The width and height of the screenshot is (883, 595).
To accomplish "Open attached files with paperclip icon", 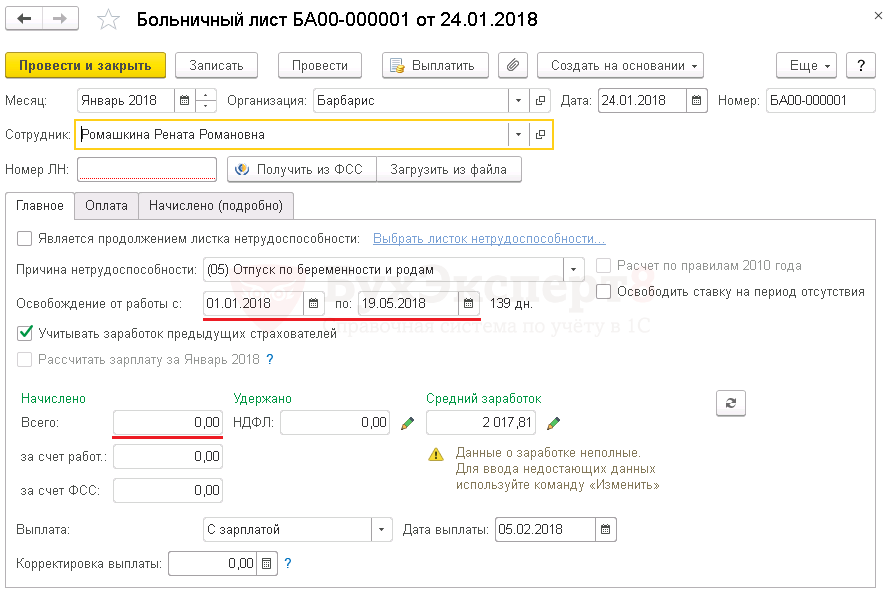I will click(512, 65).
